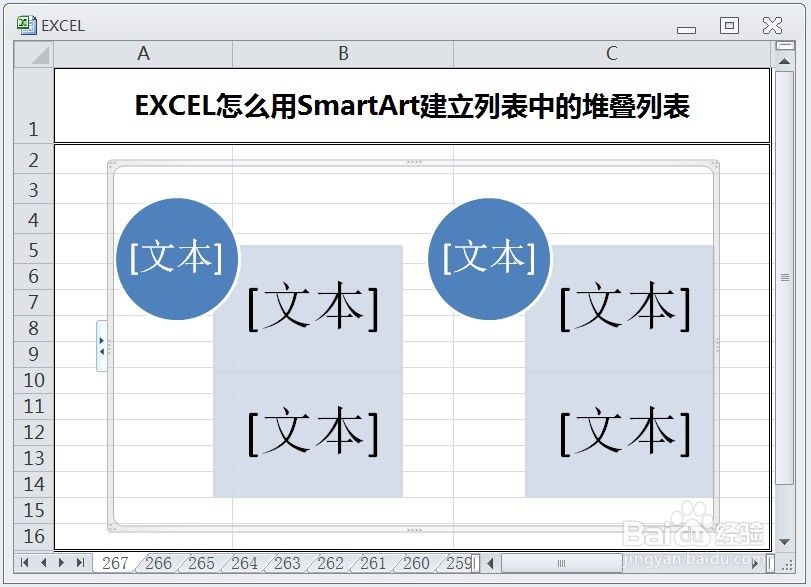Minimize the EXCEL window
This screenshot has width=811, height=587.
click(686, 29)
